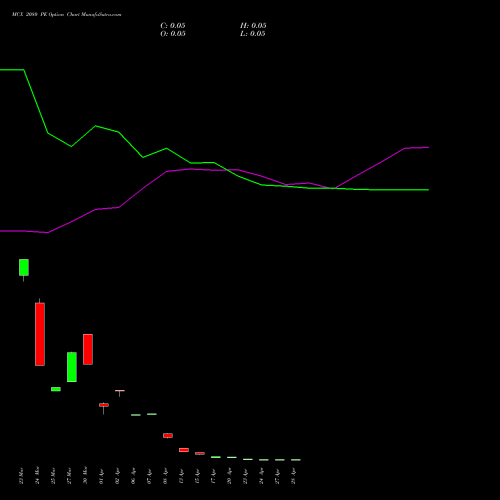Select the 'O: 0.05' open value

pyautogui.click(x=173, y=34)
